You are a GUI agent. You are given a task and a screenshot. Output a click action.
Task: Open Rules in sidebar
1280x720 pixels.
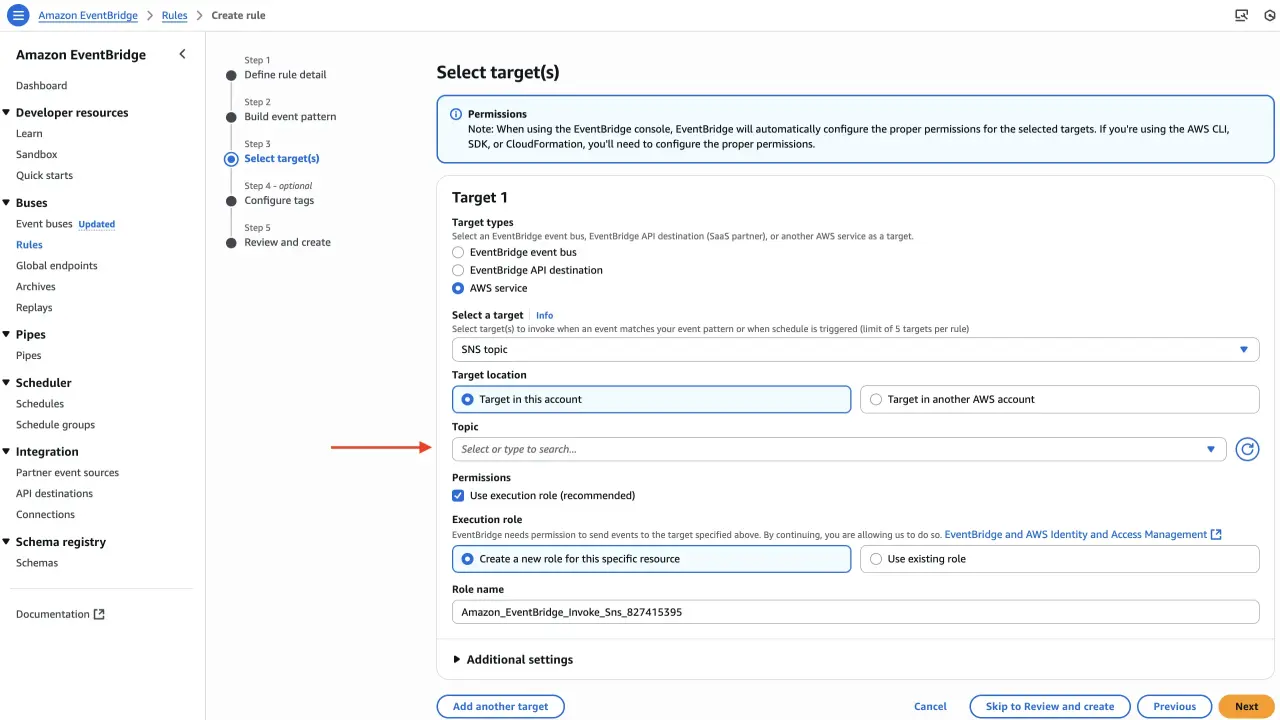click(x=29, y=245)
